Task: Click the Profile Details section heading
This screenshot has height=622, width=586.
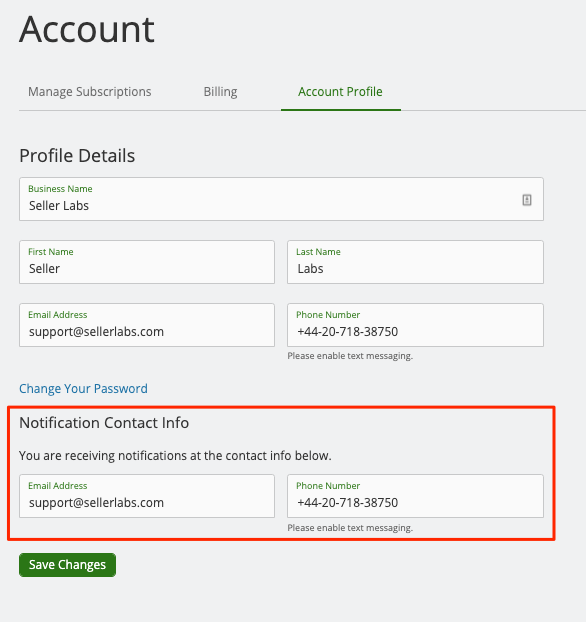Action: coord(77,156)
